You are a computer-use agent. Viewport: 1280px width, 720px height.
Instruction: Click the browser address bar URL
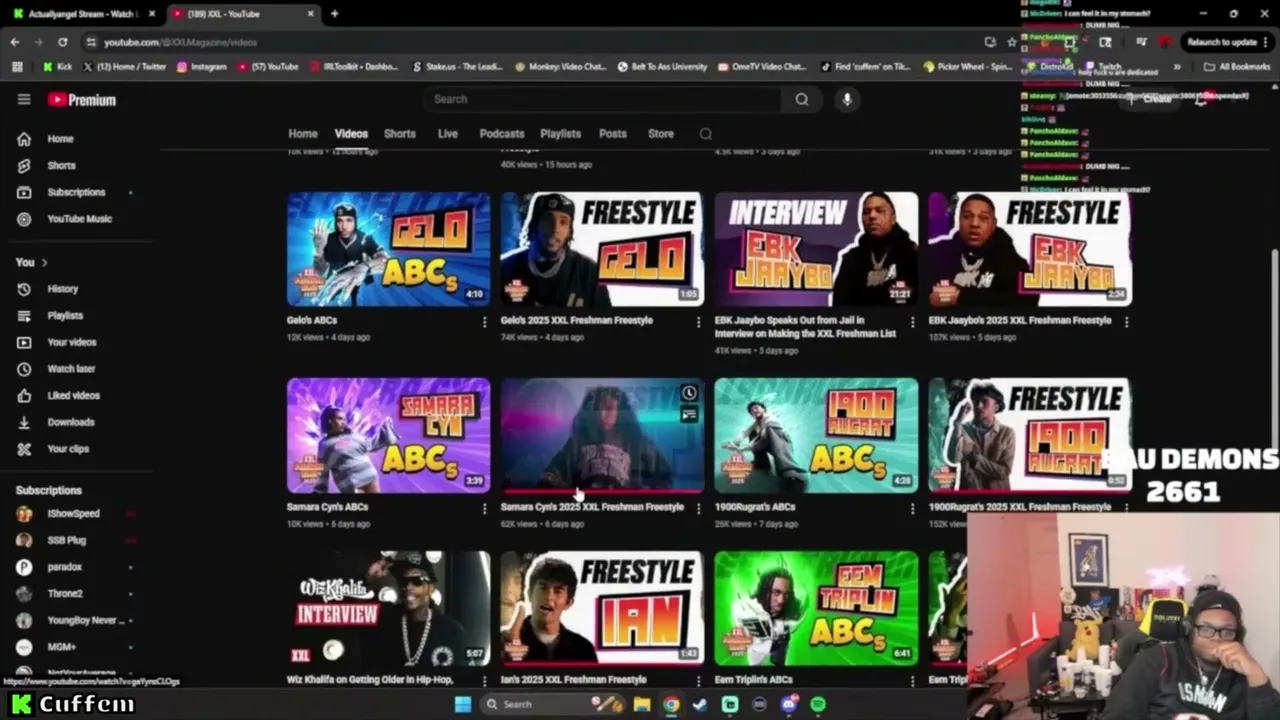click(180, 42)
